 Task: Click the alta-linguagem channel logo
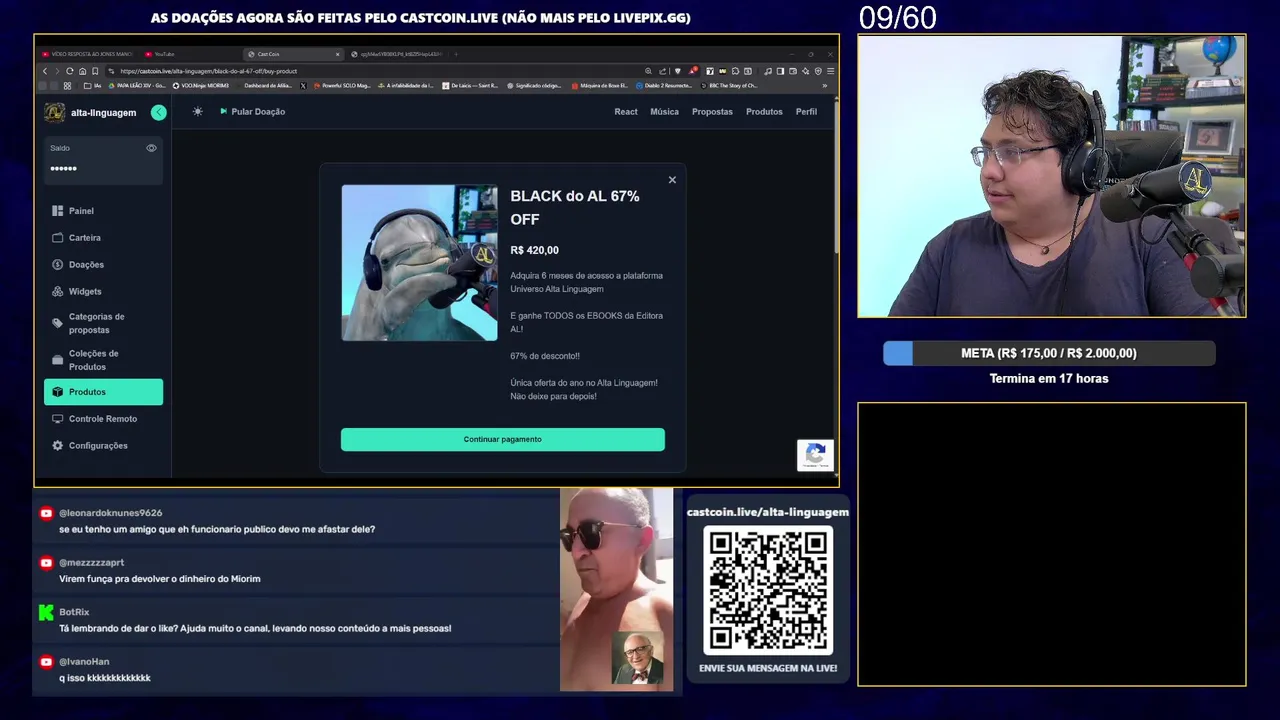click(x=55, y=112)
